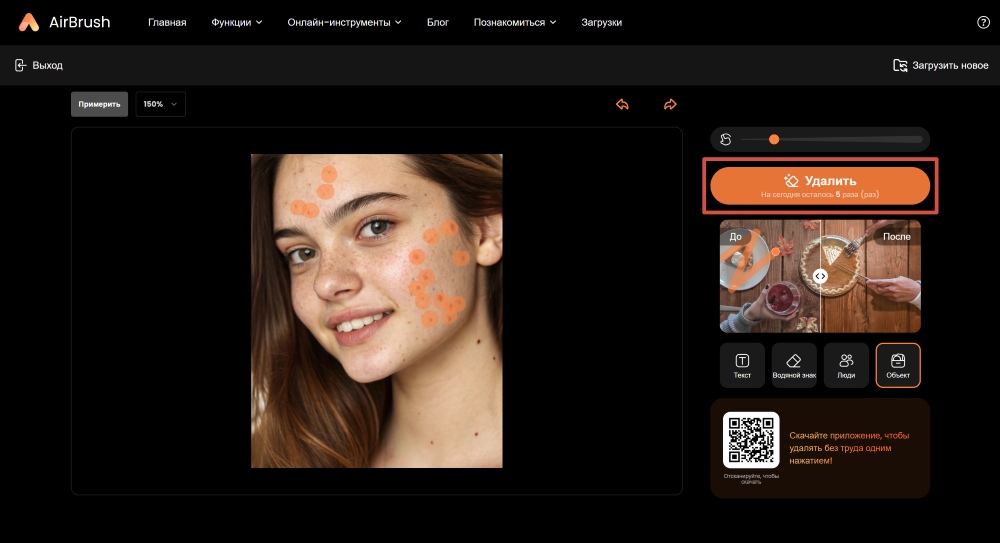The image size is (1000, 543).
Task: Expand the Функции menu
Action: click(237, 22)
